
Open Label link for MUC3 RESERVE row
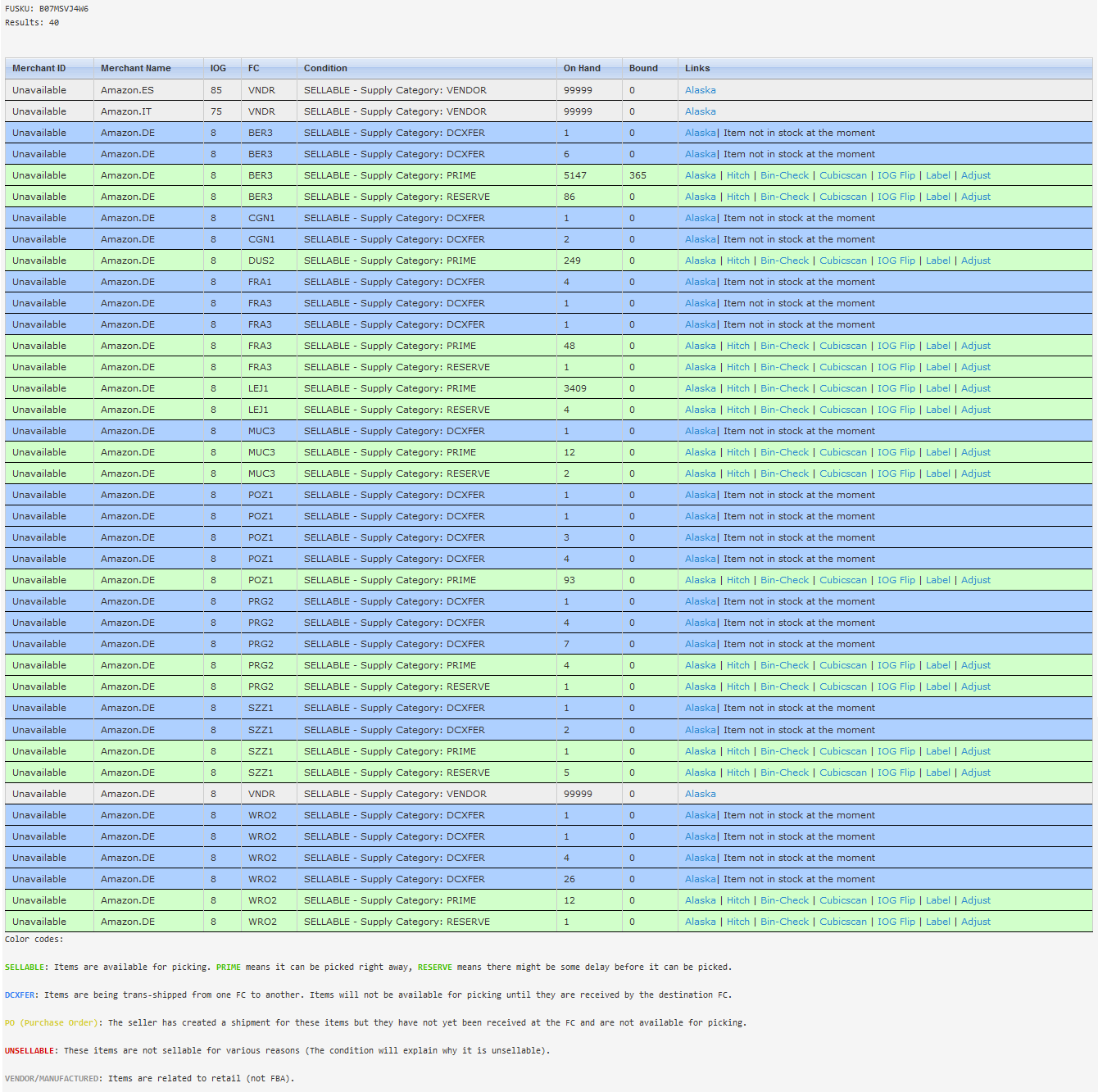coord(937,474)
